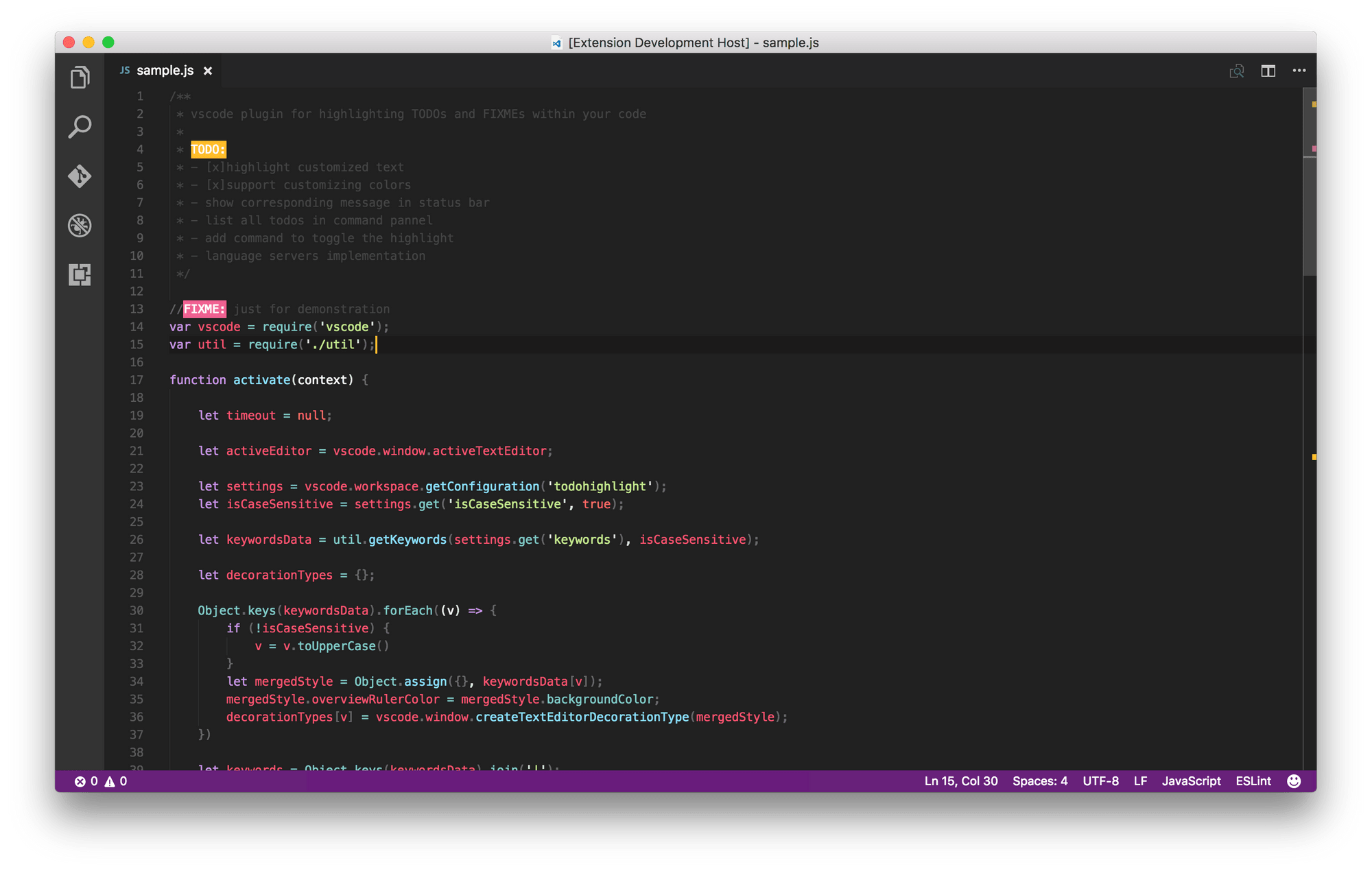Open the Source Control (Git) view
Viewport: 1372px width, 871px height.
(80, 176)
